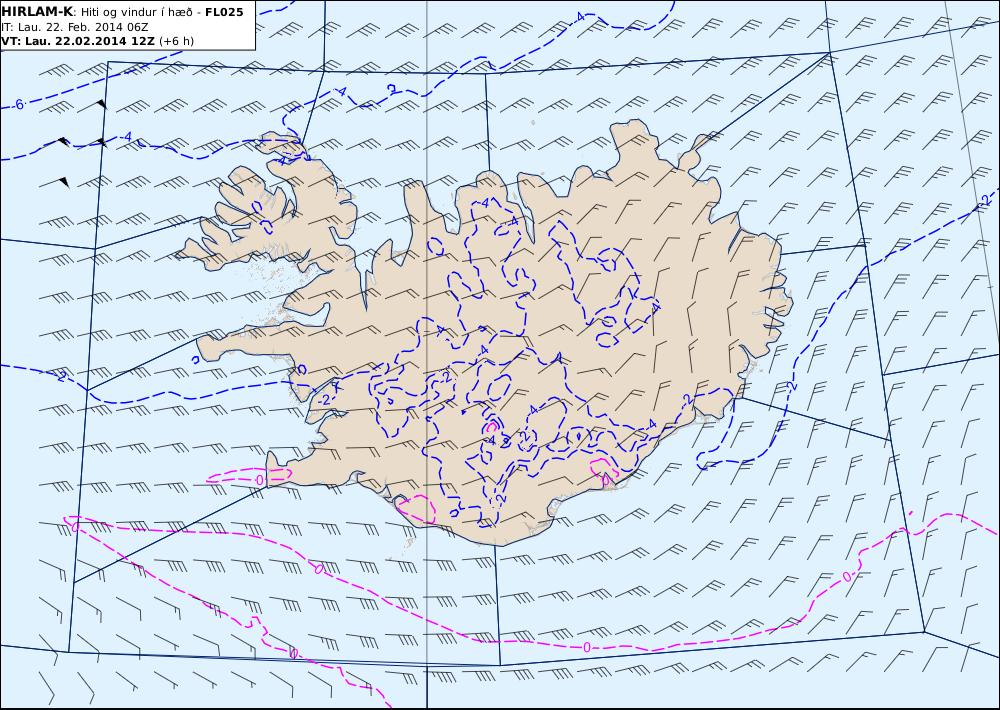
Task: Click the "Hiti og vindur í hæð" title
Action: click(x=138, y=13)
